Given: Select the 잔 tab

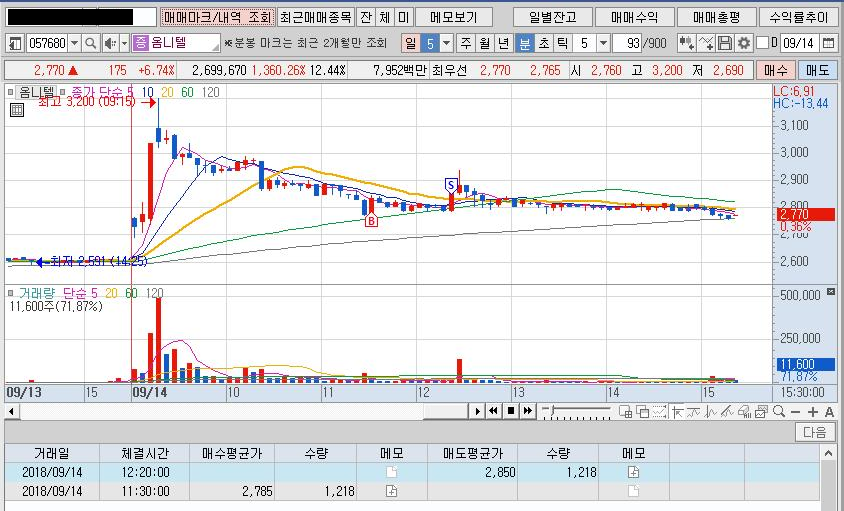Looking at the screenshot, I should click(366, 17).
